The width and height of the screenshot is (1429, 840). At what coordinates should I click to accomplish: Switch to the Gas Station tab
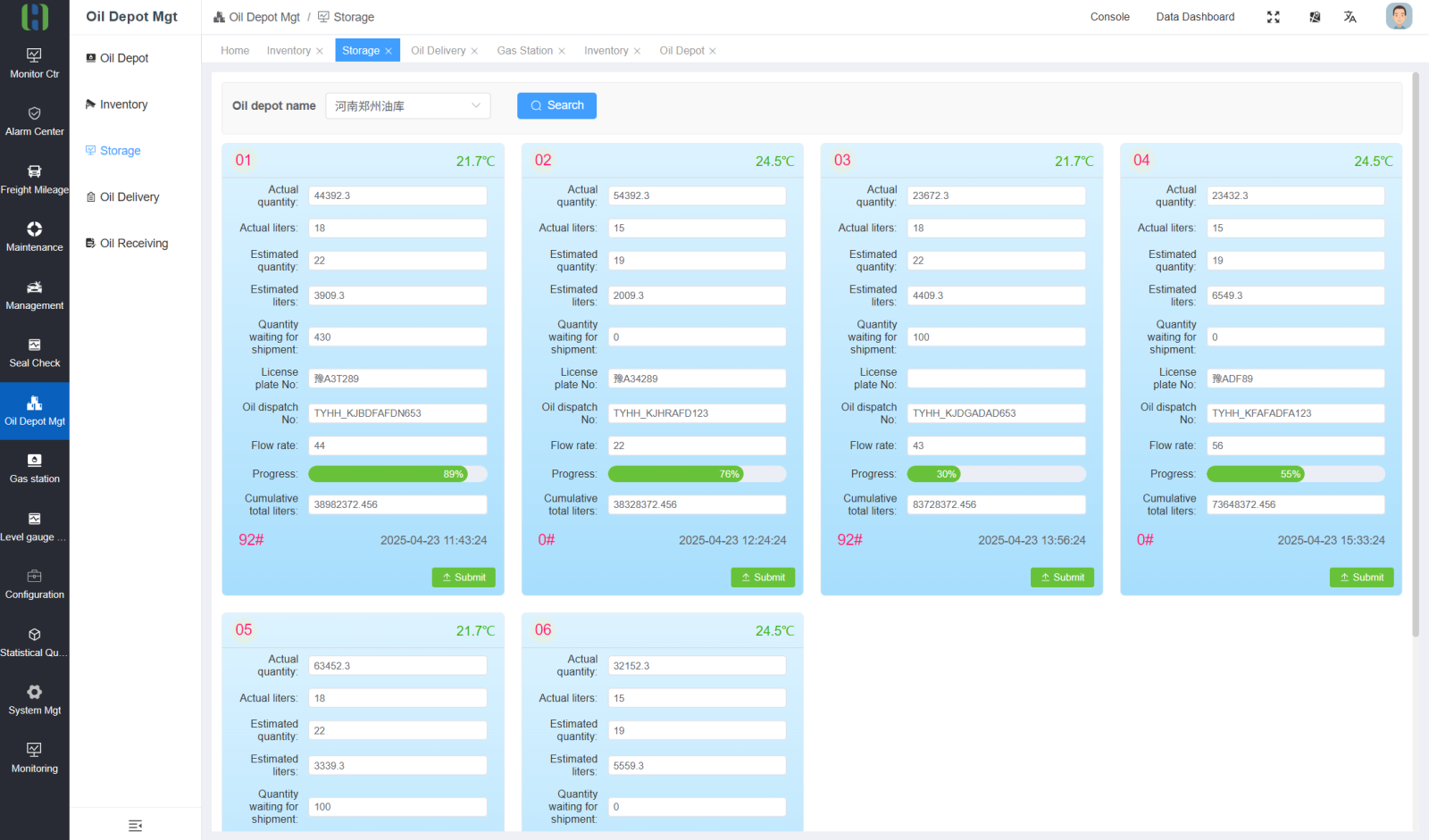tap(524, 51)
